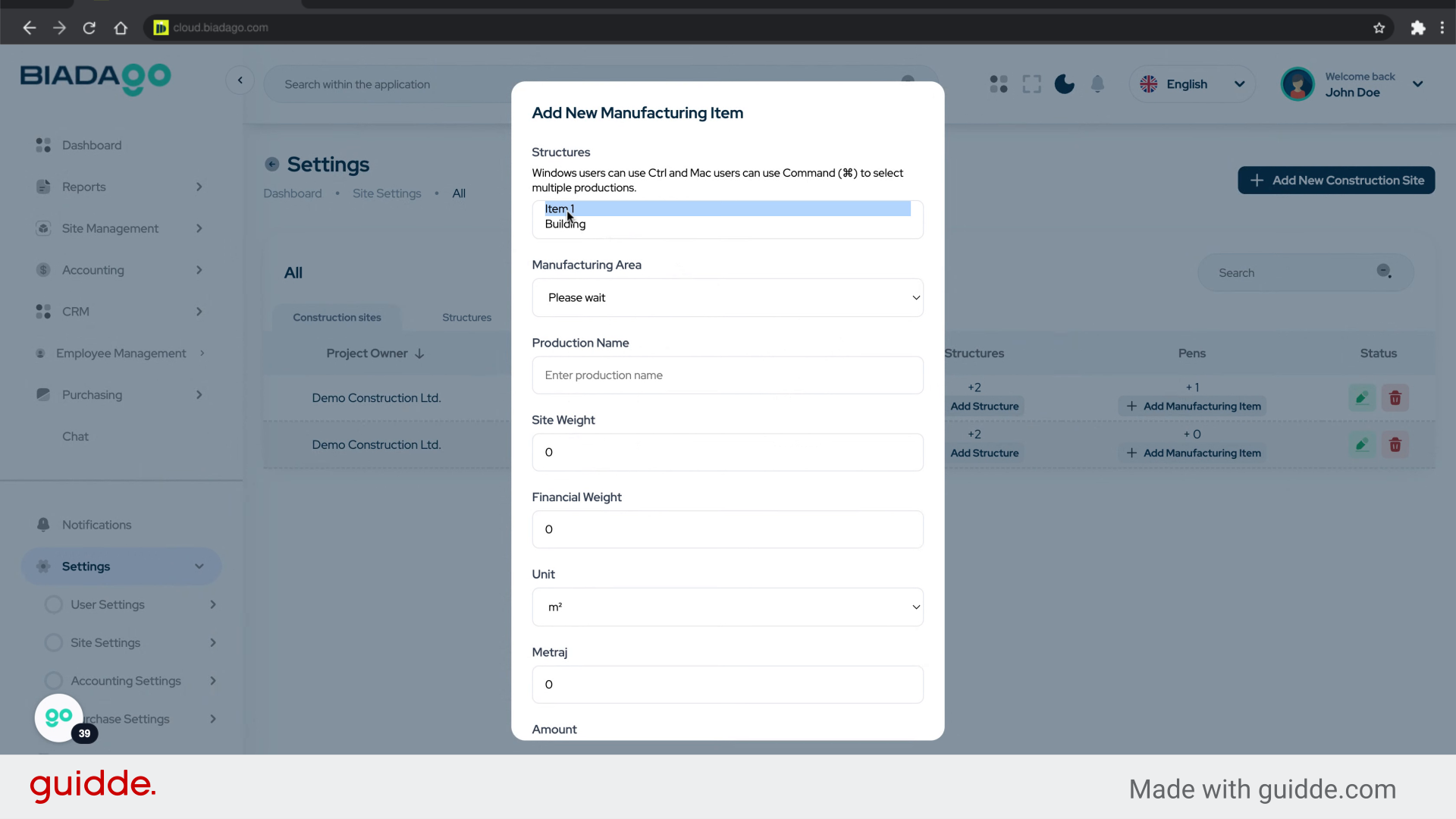Open the Unit dropdown showing m²

click(727, 607)
